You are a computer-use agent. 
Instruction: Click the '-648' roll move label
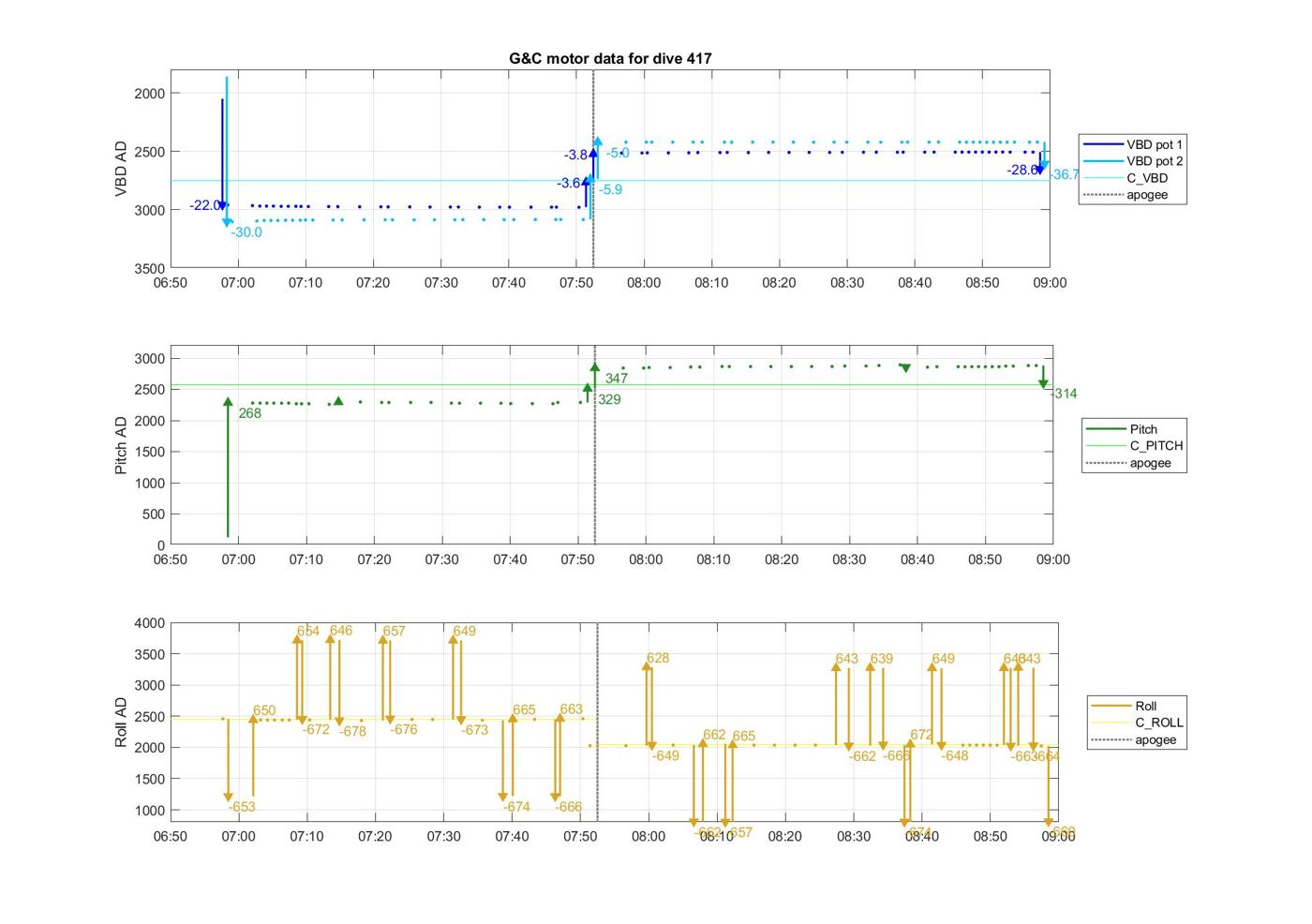[955, 755]
